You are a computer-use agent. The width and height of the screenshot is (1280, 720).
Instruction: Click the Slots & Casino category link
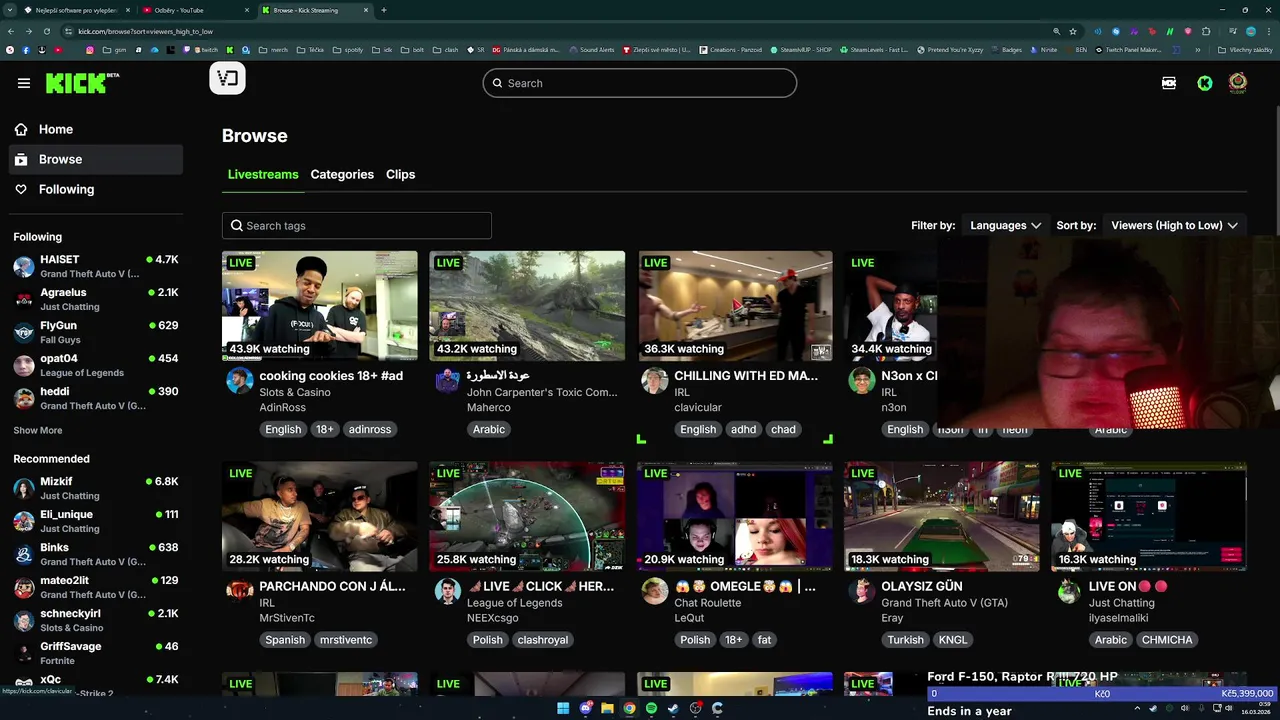coord(295,392)
